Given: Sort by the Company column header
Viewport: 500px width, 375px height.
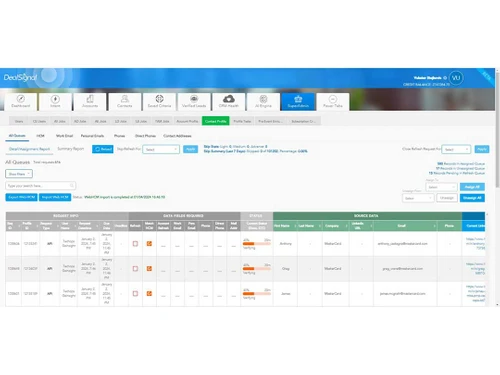Looking at the screenshot, I should coord(335,226).
